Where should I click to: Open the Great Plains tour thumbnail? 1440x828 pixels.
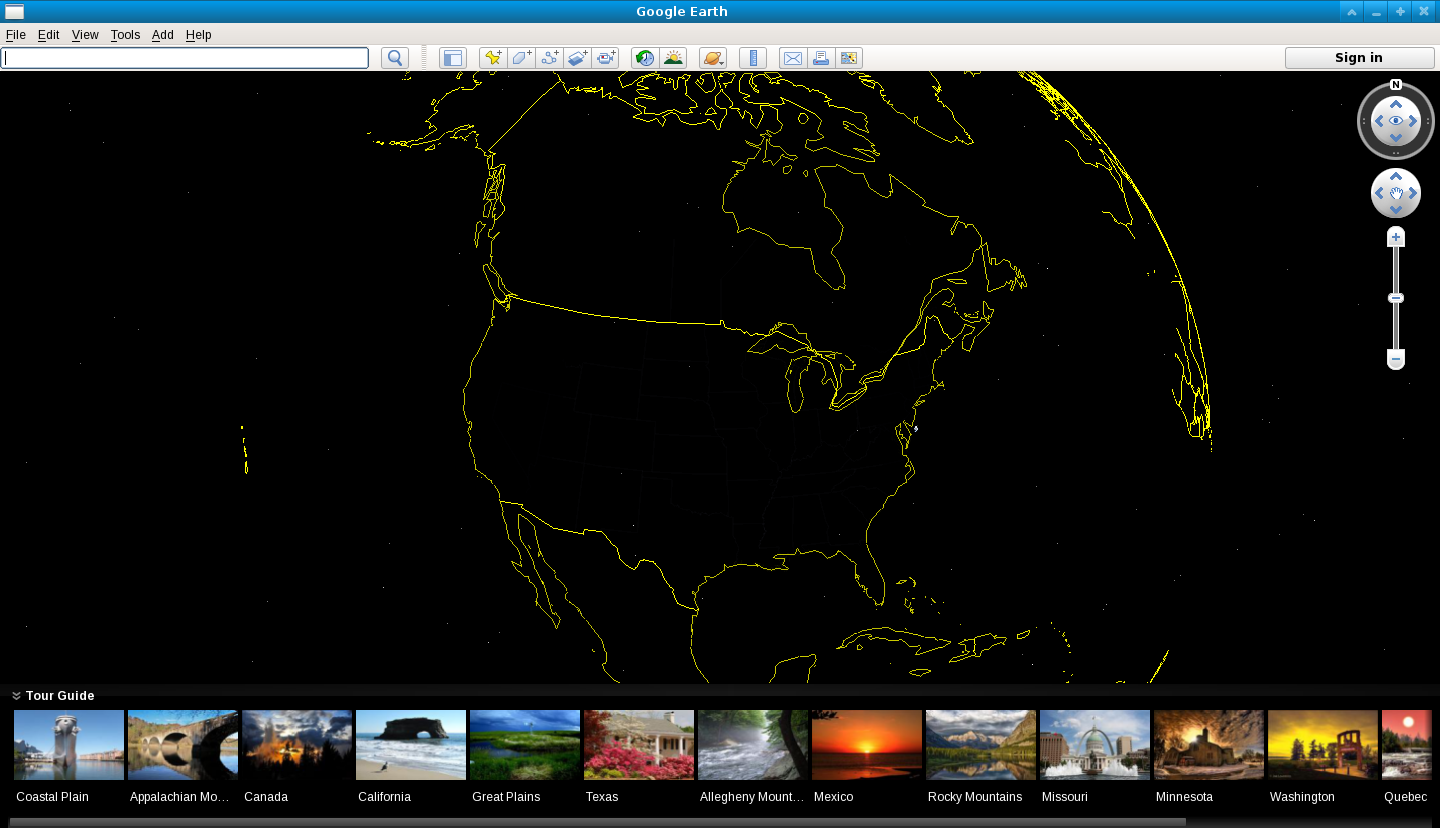click(x=525, y=745)
